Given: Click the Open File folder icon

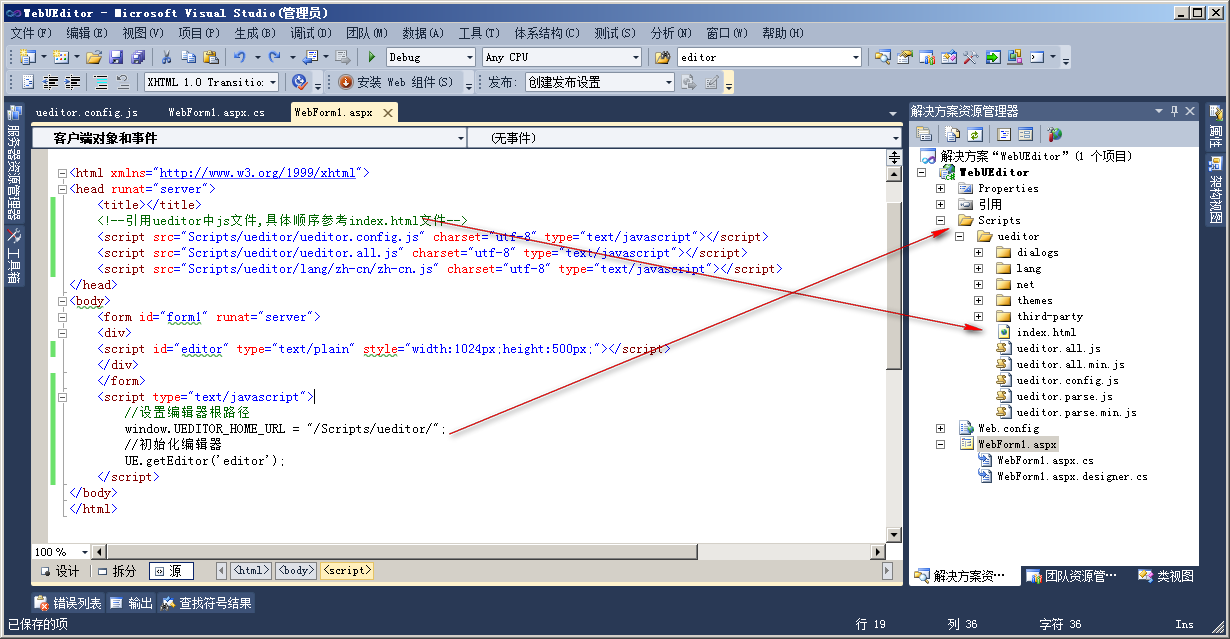Looking at the screenshot, I should (94, 57).
